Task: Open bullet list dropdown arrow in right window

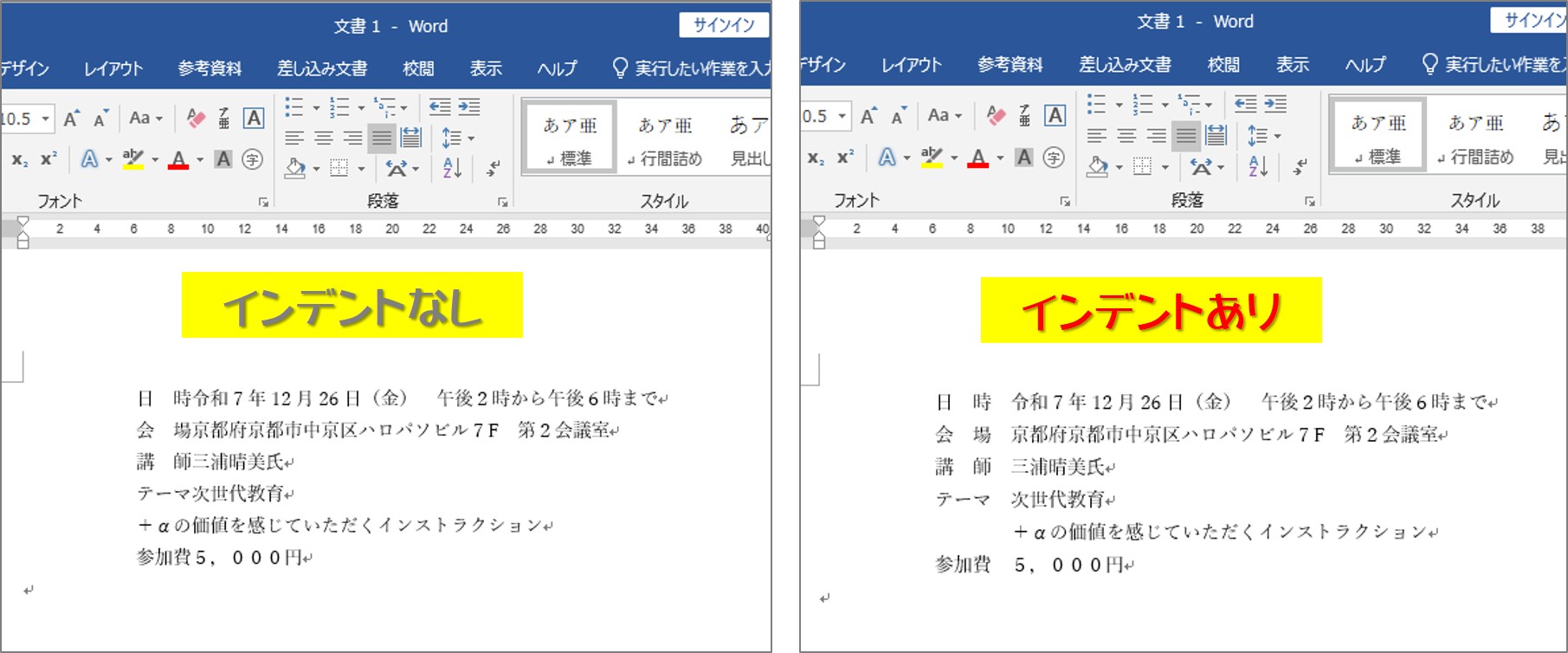Action: pos(1119,106)
